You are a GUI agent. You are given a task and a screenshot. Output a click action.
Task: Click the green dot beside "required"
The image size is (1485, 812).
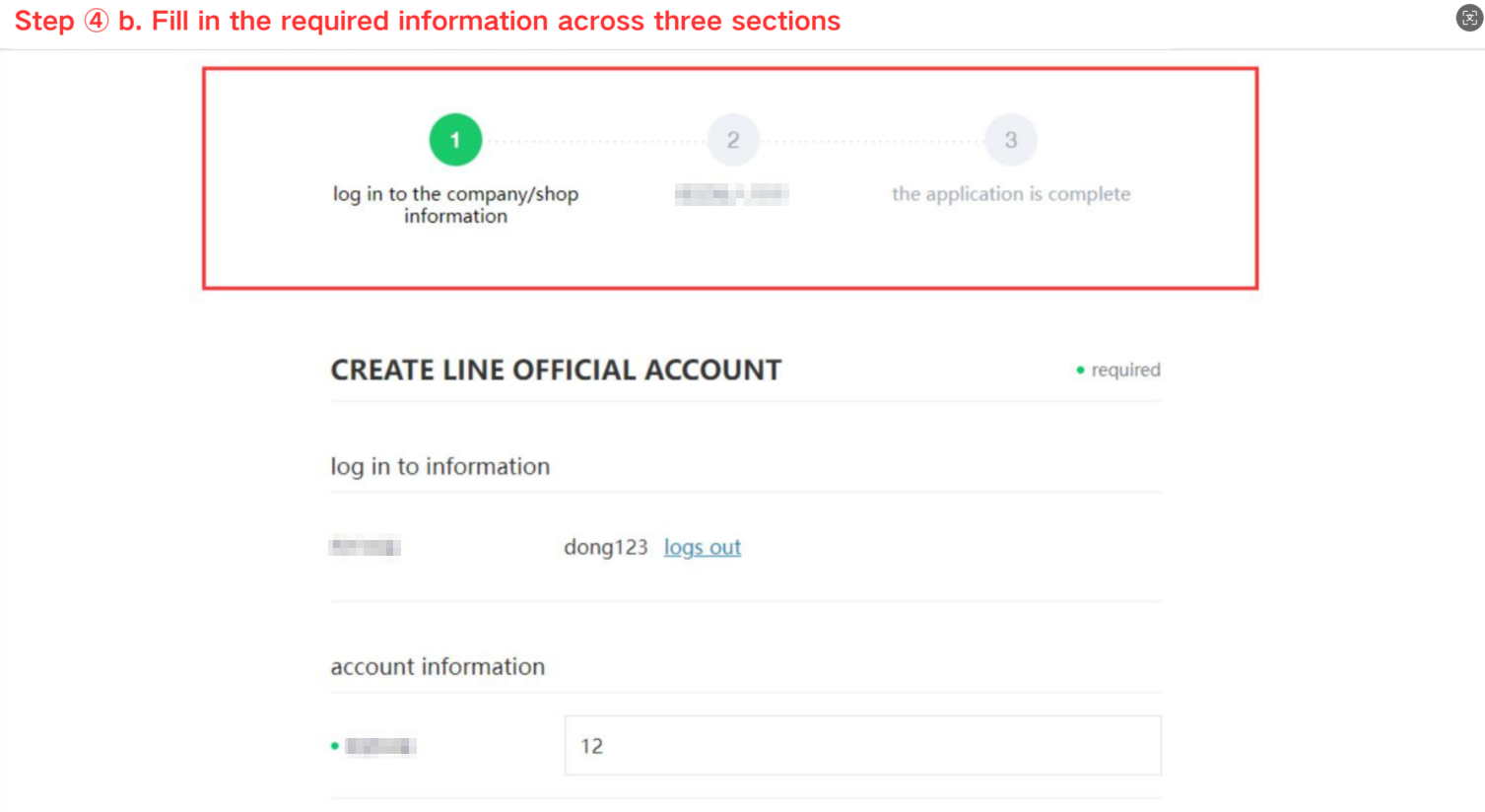tap(1080, 371)
